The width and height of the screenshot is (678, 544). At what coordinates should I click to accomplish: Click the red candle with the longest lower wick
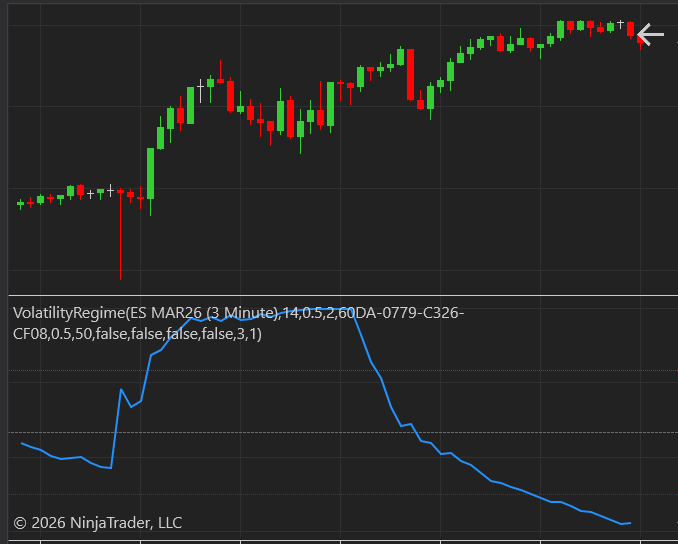coord(120,232)
